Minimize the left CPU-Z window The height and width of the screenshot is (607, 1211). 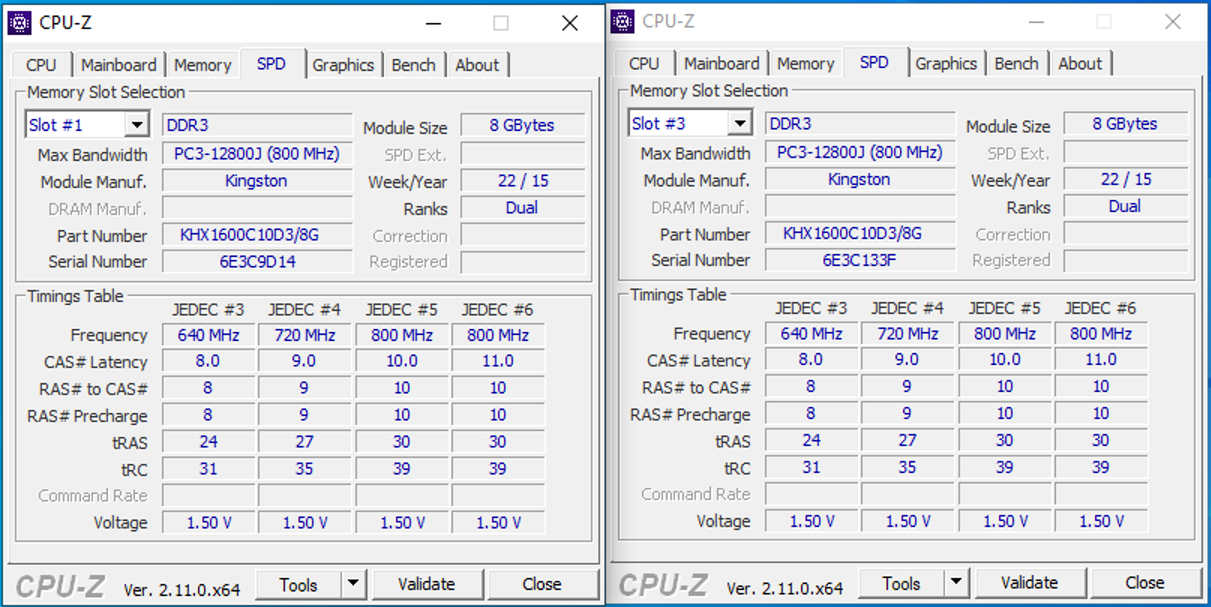pyautogui.click(x=433, y=23)
